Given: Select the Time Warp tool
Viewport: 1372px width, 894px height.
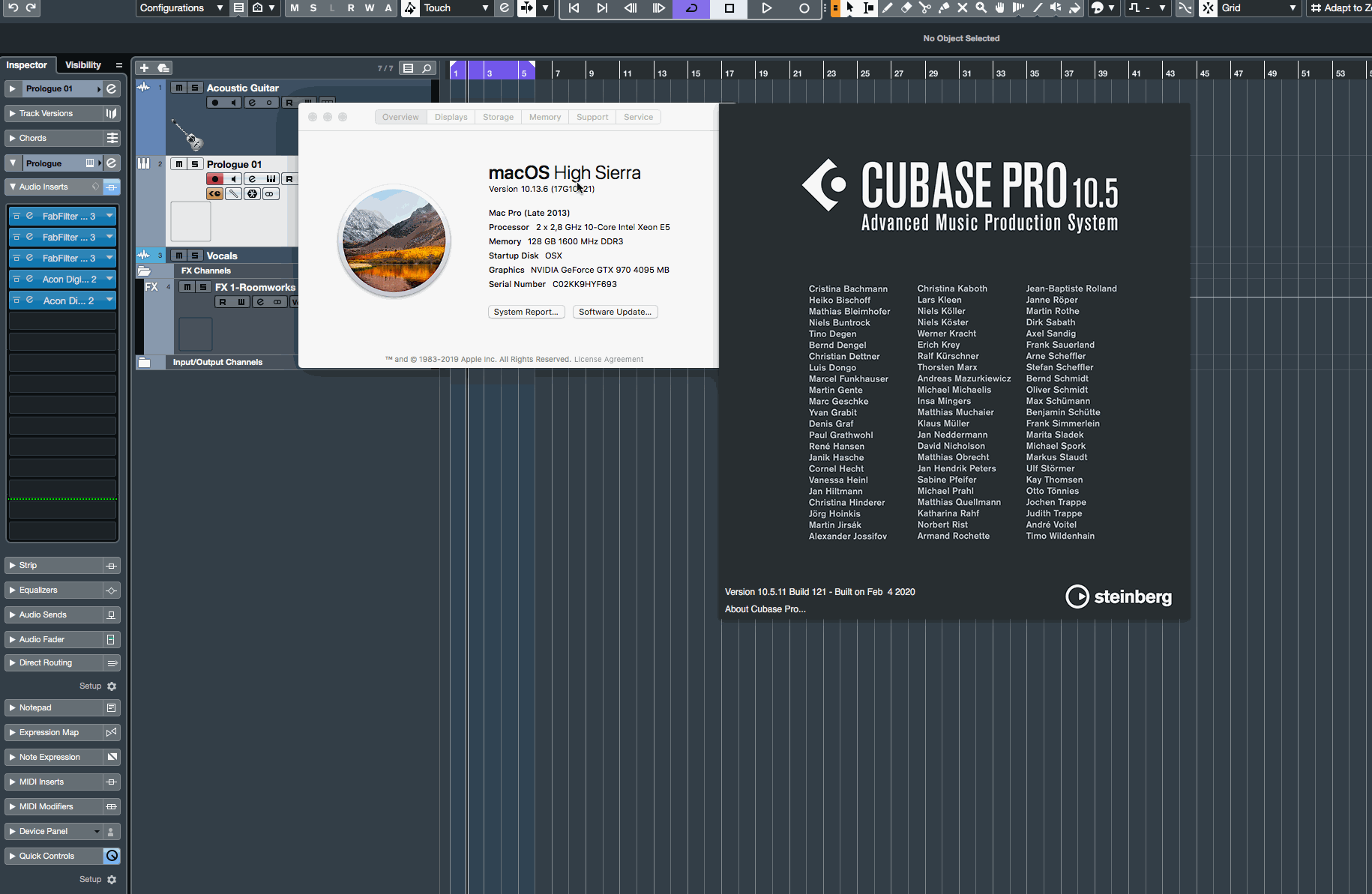Looking at the screenshot, I should (1018, 7).
